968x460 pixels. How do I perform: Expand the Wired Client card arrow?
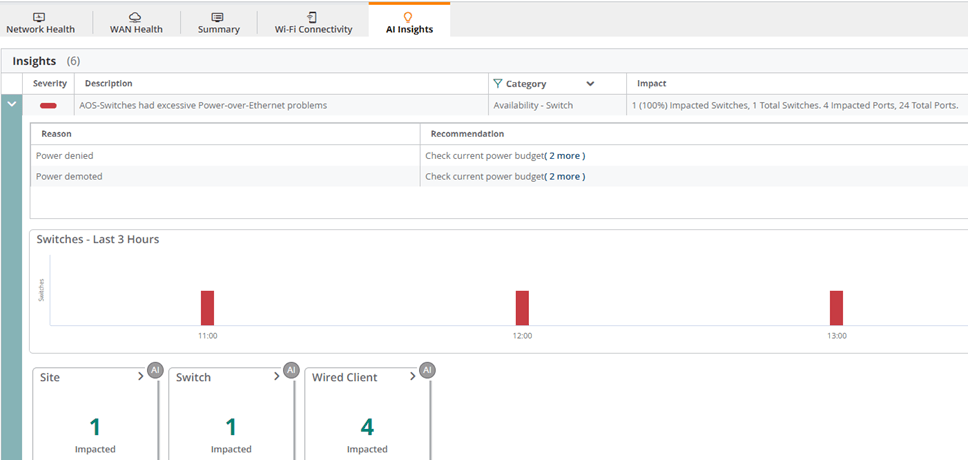[x=412, y=377]
